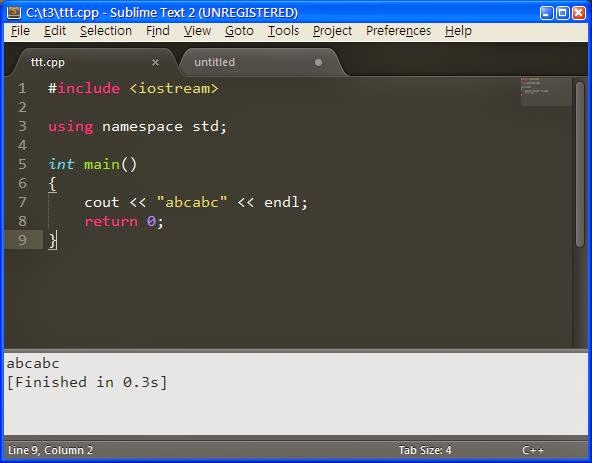
Task: Click line number 6 in the gutter
Action: (22, 183)
